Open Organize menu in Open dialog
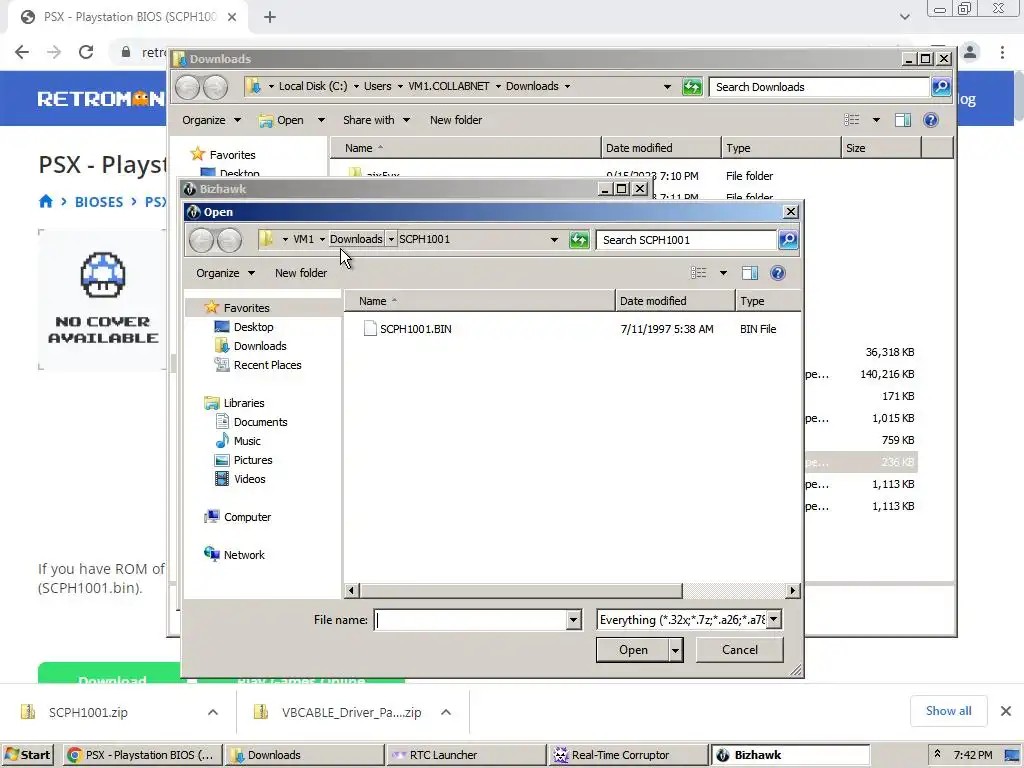 [x=225, y=273]
